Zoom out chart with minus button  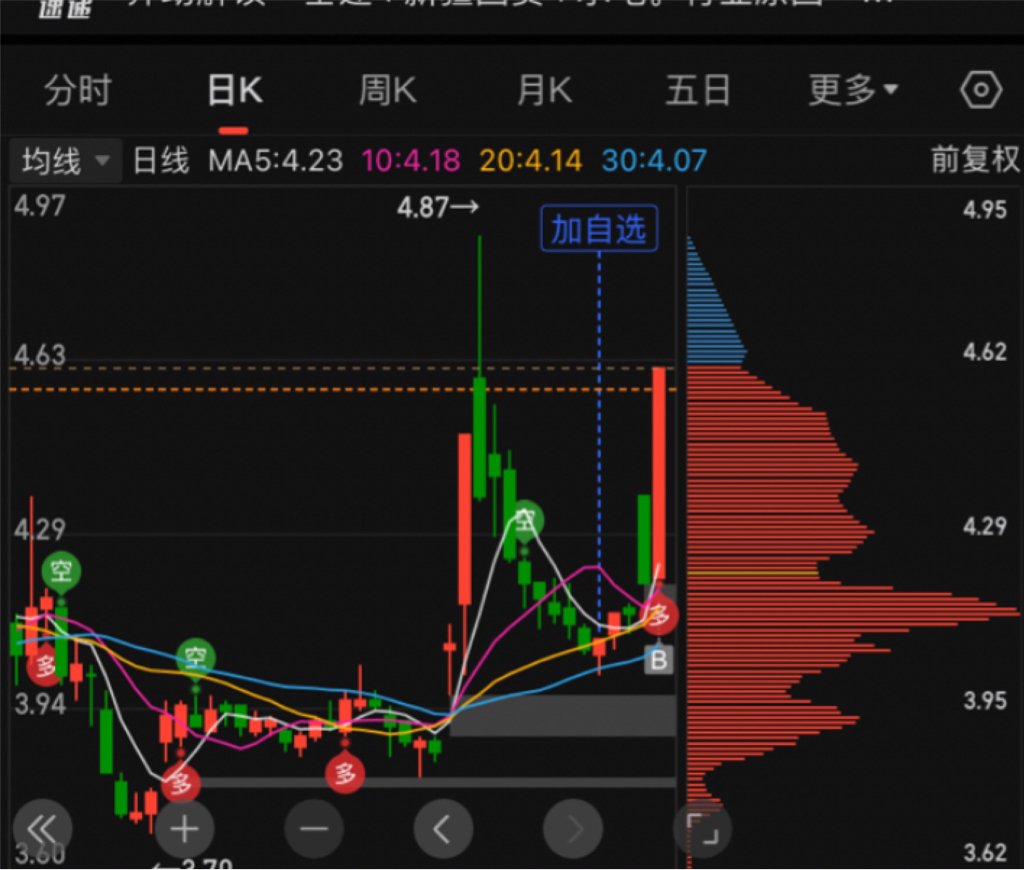click(x=313, y=829)
